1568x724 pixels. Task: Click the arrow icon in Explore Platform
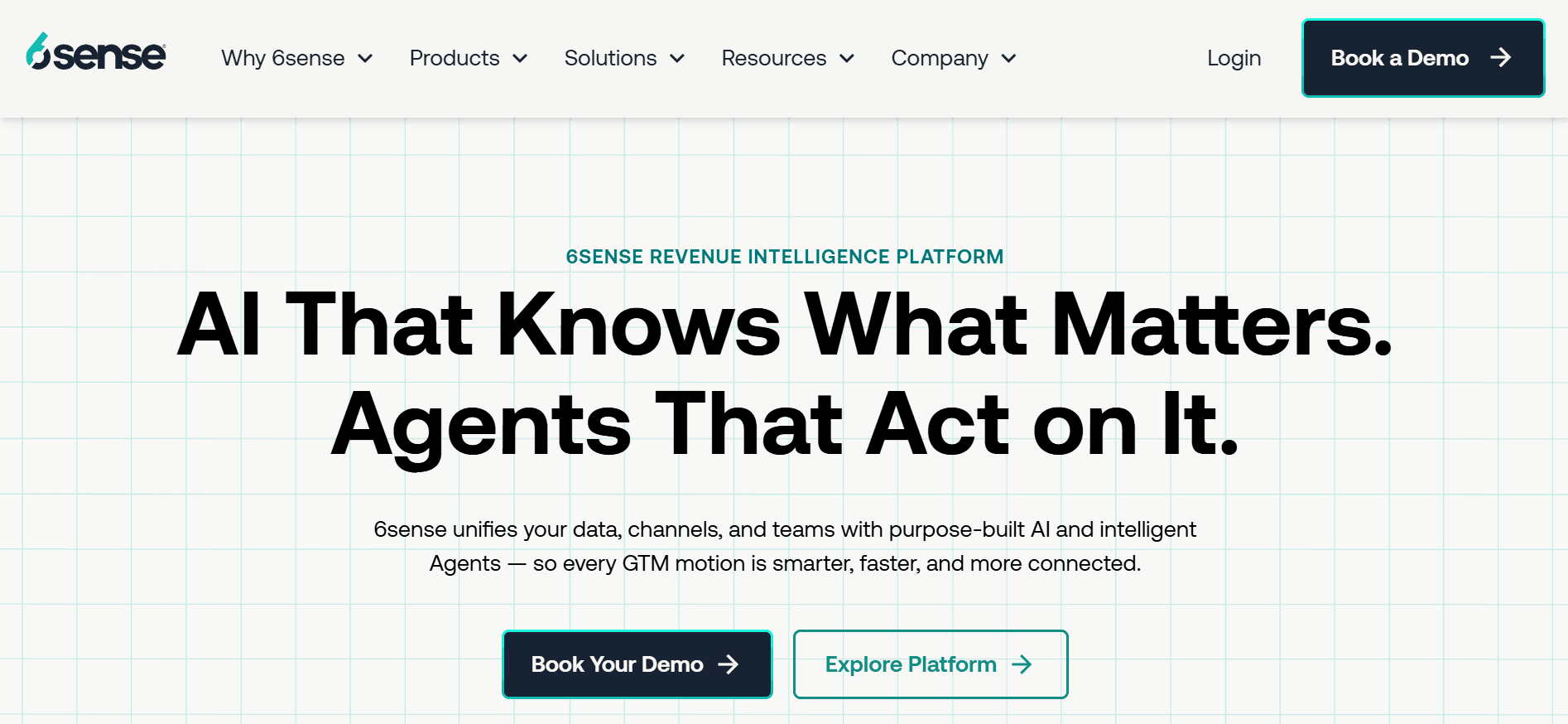[1022, 664]
